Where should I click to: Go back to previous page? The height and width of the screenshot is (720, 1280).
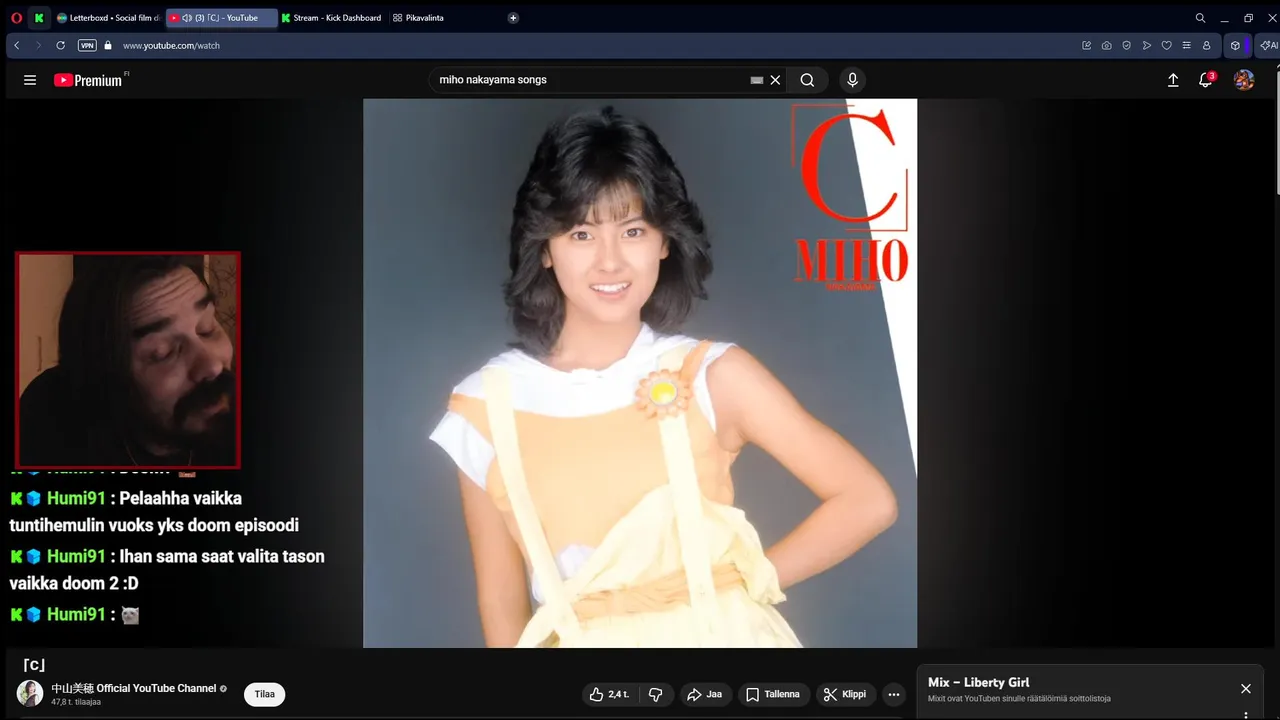point(17,45)
